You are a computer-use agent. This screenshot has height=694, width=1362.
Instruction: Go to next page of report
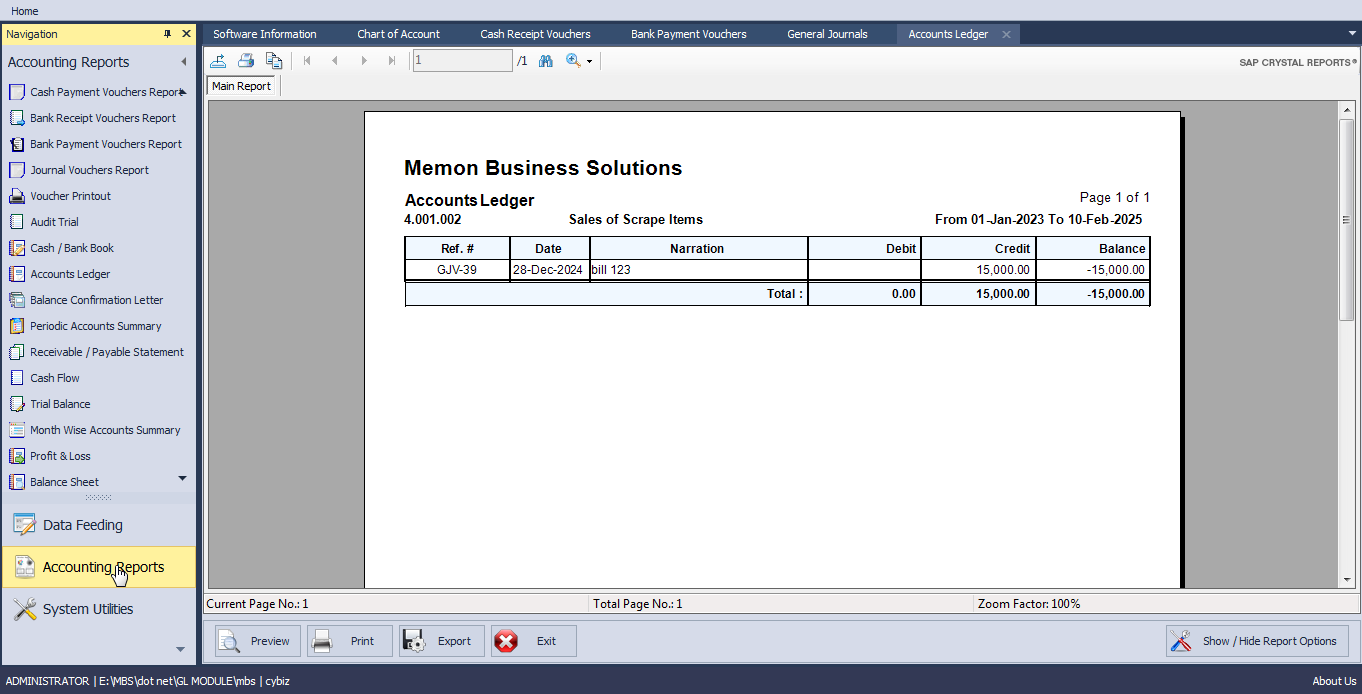[x=364, y=61]
